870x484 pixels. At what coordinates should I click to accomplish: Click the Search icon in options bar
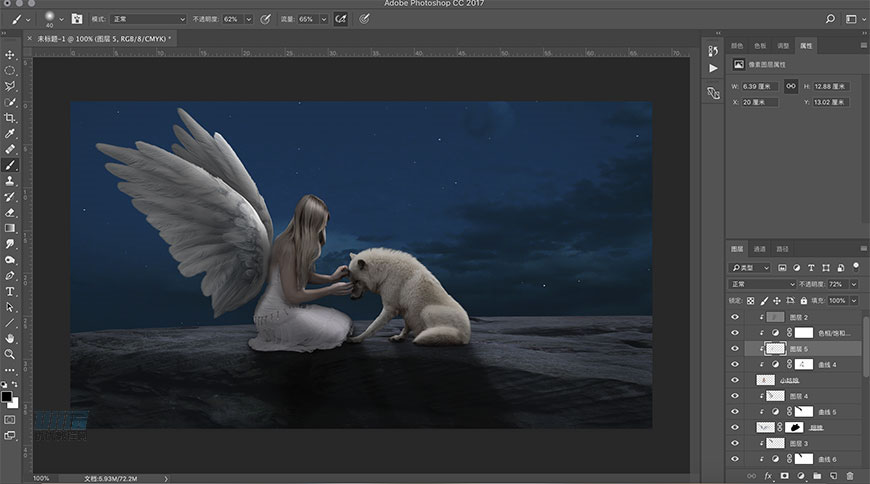pyautogui.click(x=830, y=19)
